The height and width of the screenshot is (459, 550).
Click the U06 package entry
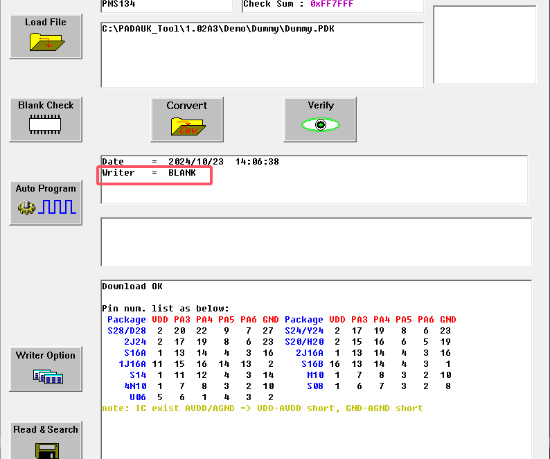[138, 397]
